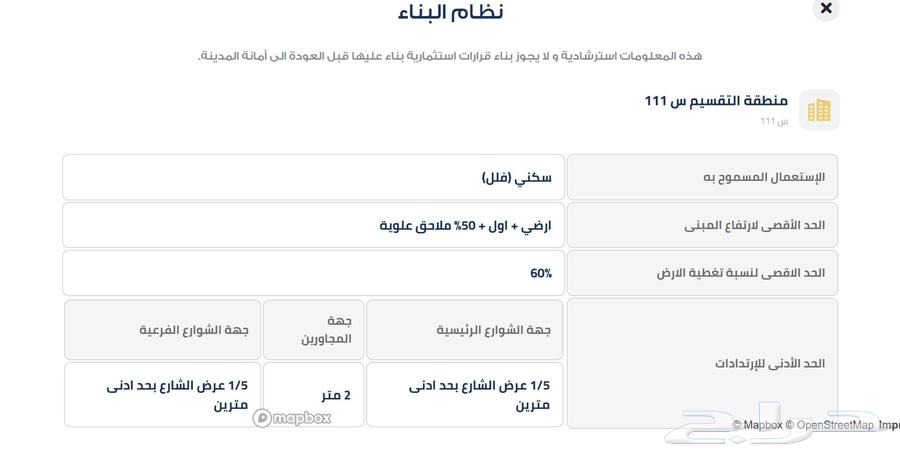Select the 60% coverage value cell
This screenshot has width=900, height=457.
314,272
